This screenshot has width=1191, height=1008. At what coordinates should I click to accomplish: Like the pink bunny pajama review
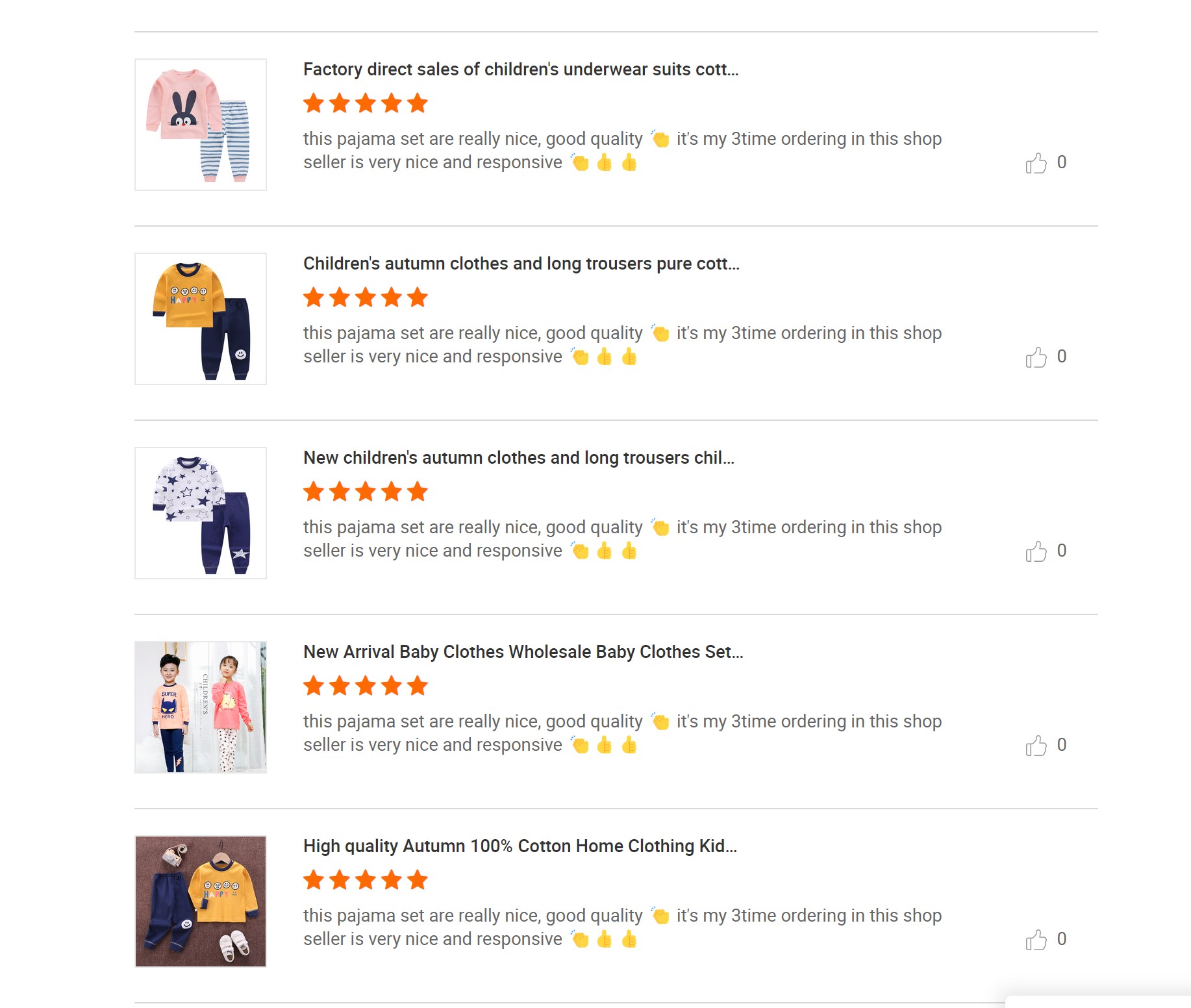click(1036, 163)
